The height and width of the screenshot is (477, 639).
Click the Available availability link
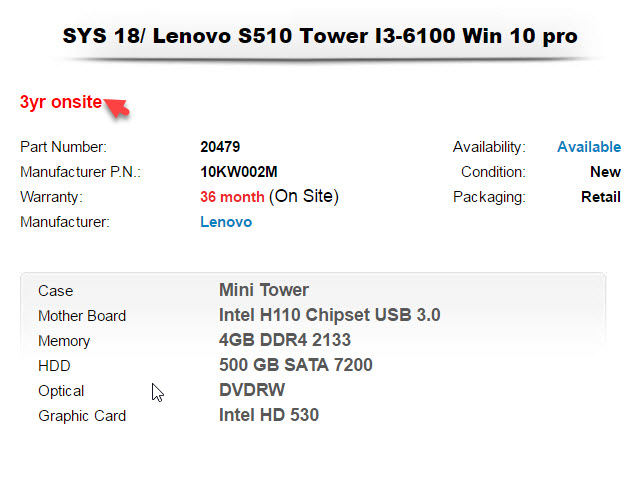588,147
